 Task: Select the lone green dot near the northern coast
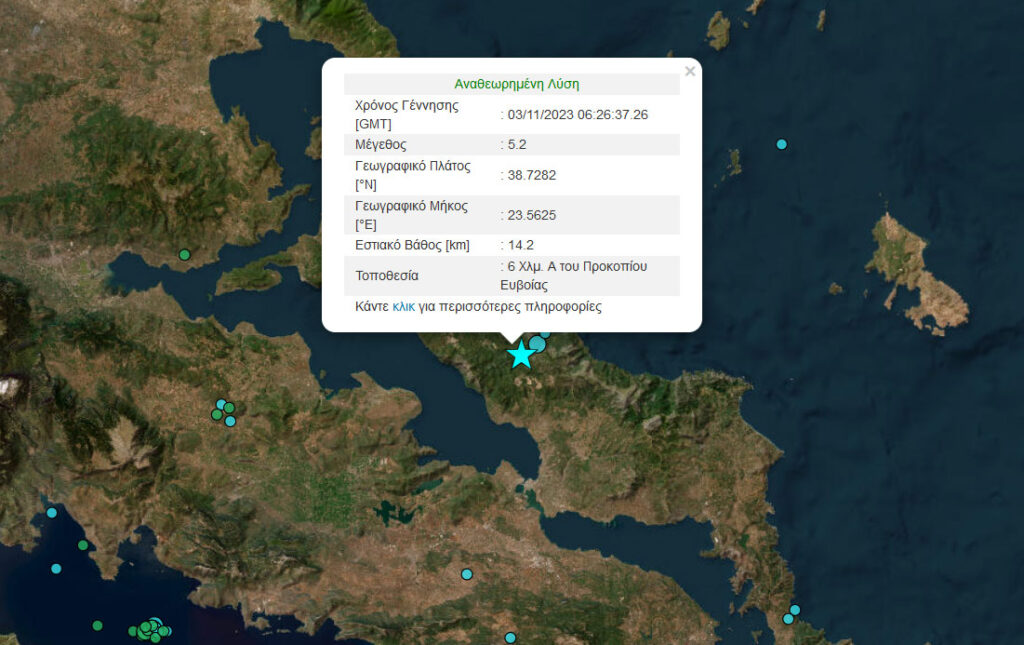tap(183, 253)
